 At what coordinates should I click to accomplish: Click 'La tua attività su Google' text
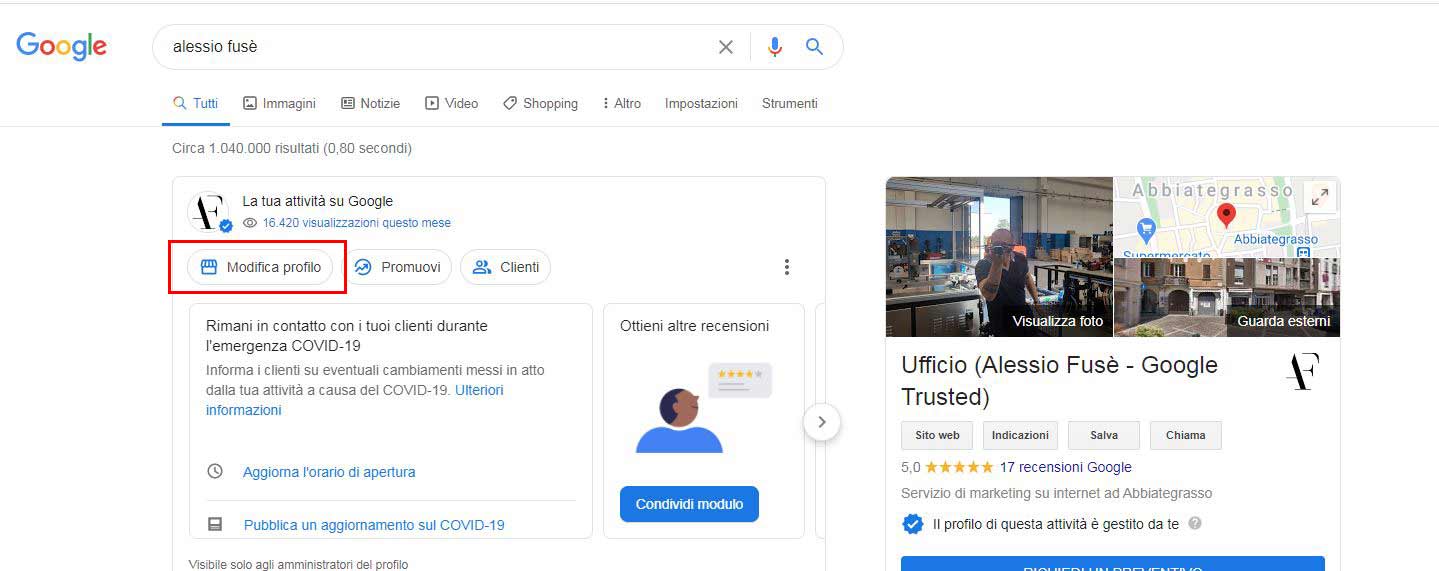(x=318, y=201)
